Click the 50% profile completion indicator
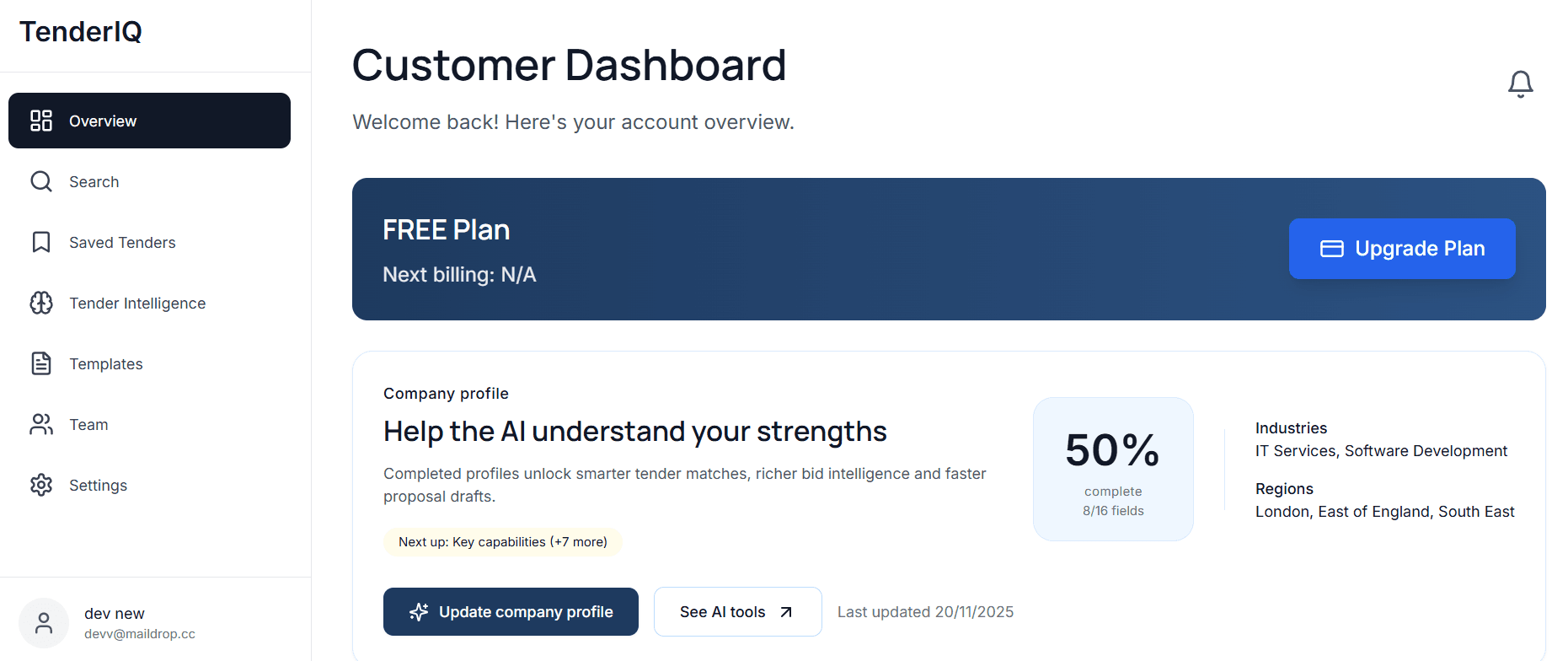1568x661 pixels. pos(1112,469)
